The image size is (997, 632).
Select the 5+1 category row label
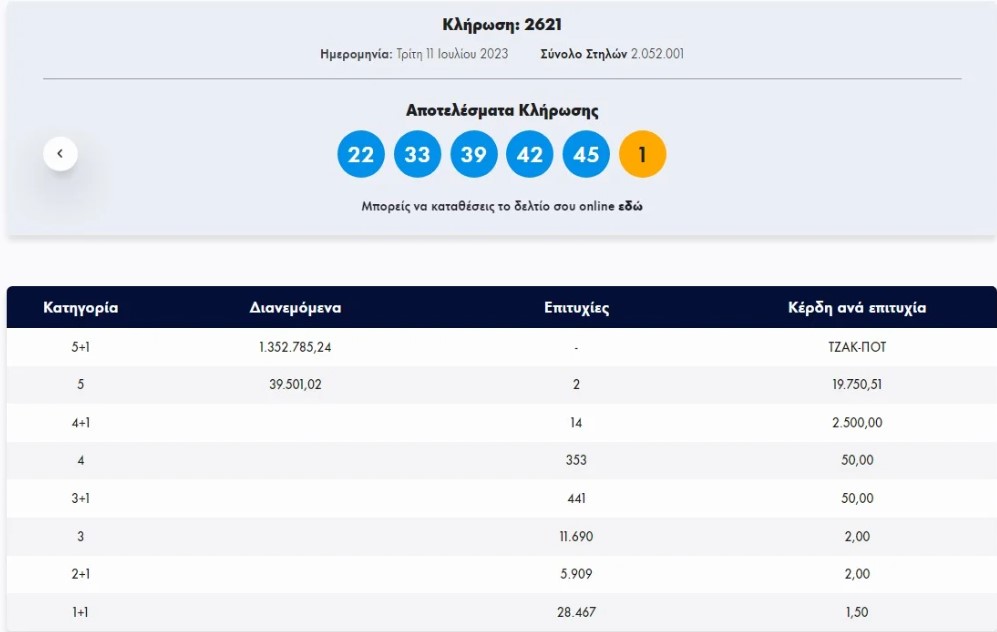81,347
